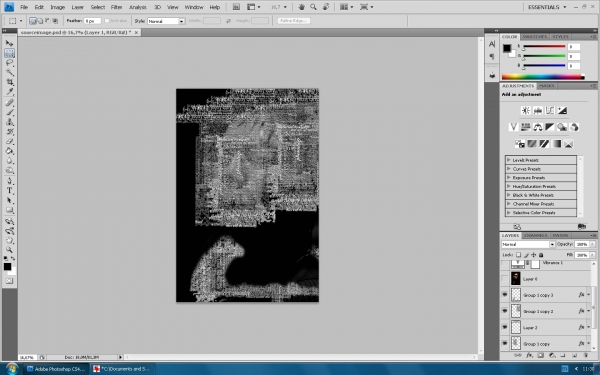Show the Vibrance 1 adjustment layer
This screenshot has height=375, width=600.
point(505,264)
